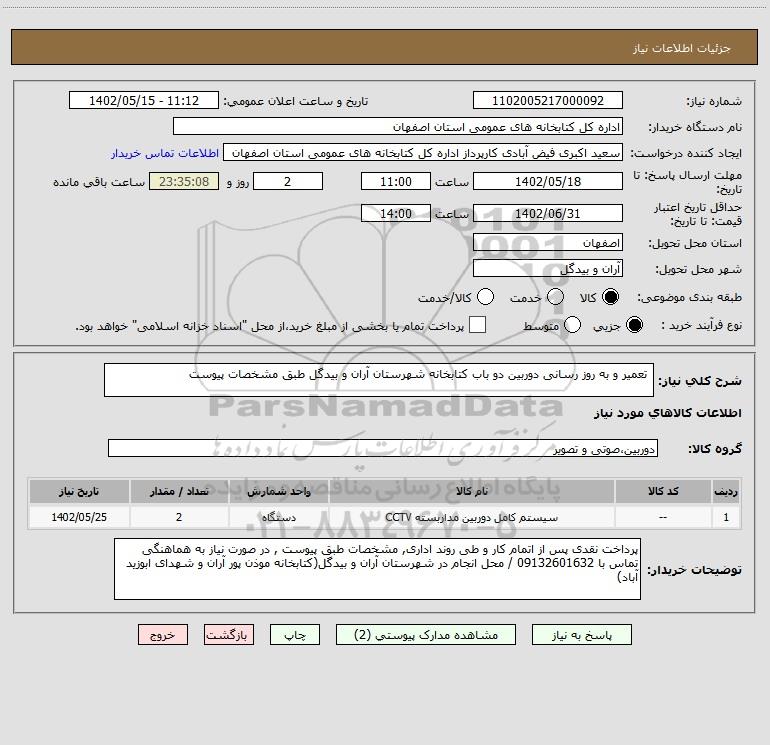Click the quantity cell showing 2 in table
This screenshot has height=745, width=770.
179,517
